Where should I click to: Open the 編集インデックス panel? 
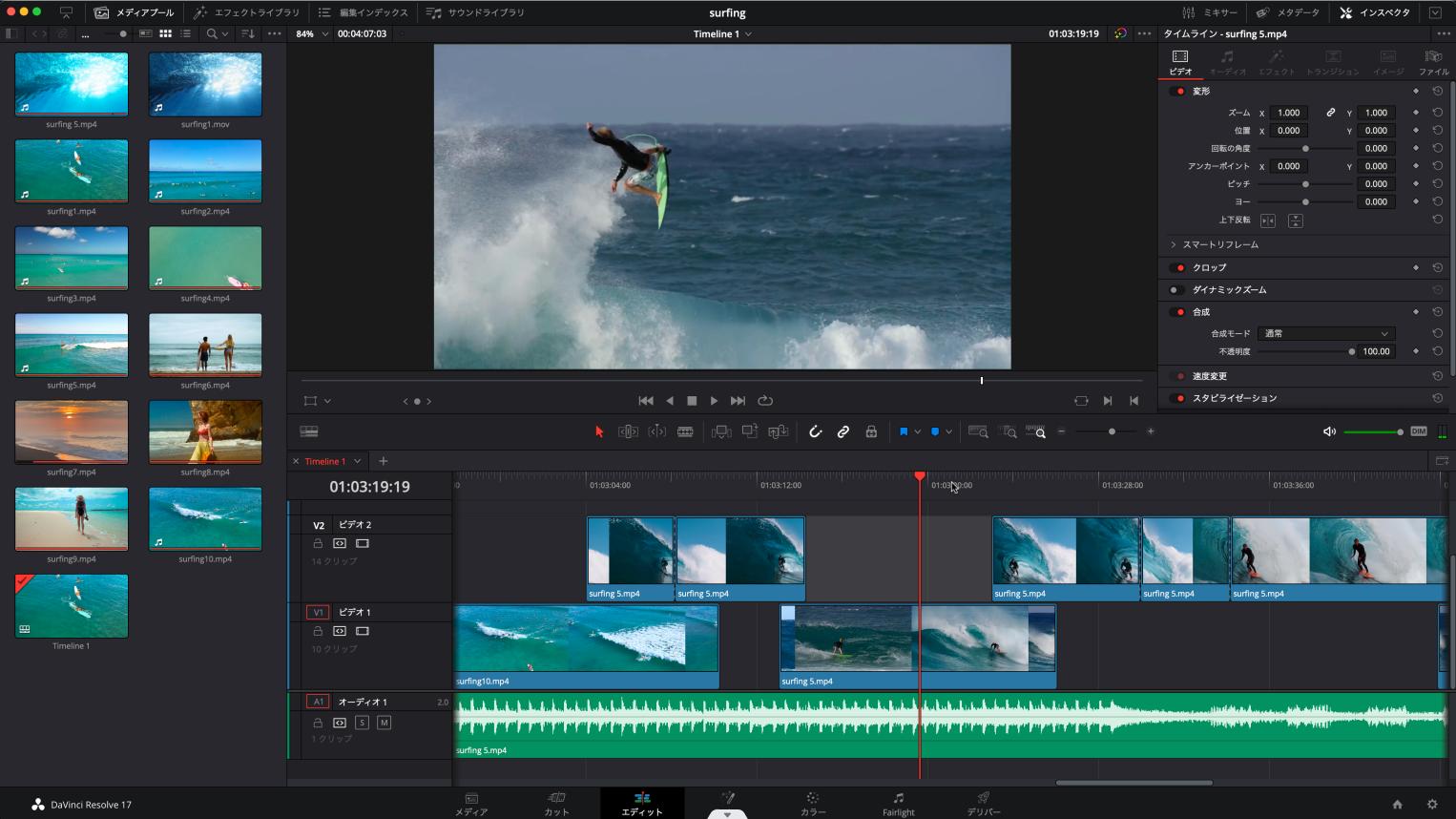point(363,12)
